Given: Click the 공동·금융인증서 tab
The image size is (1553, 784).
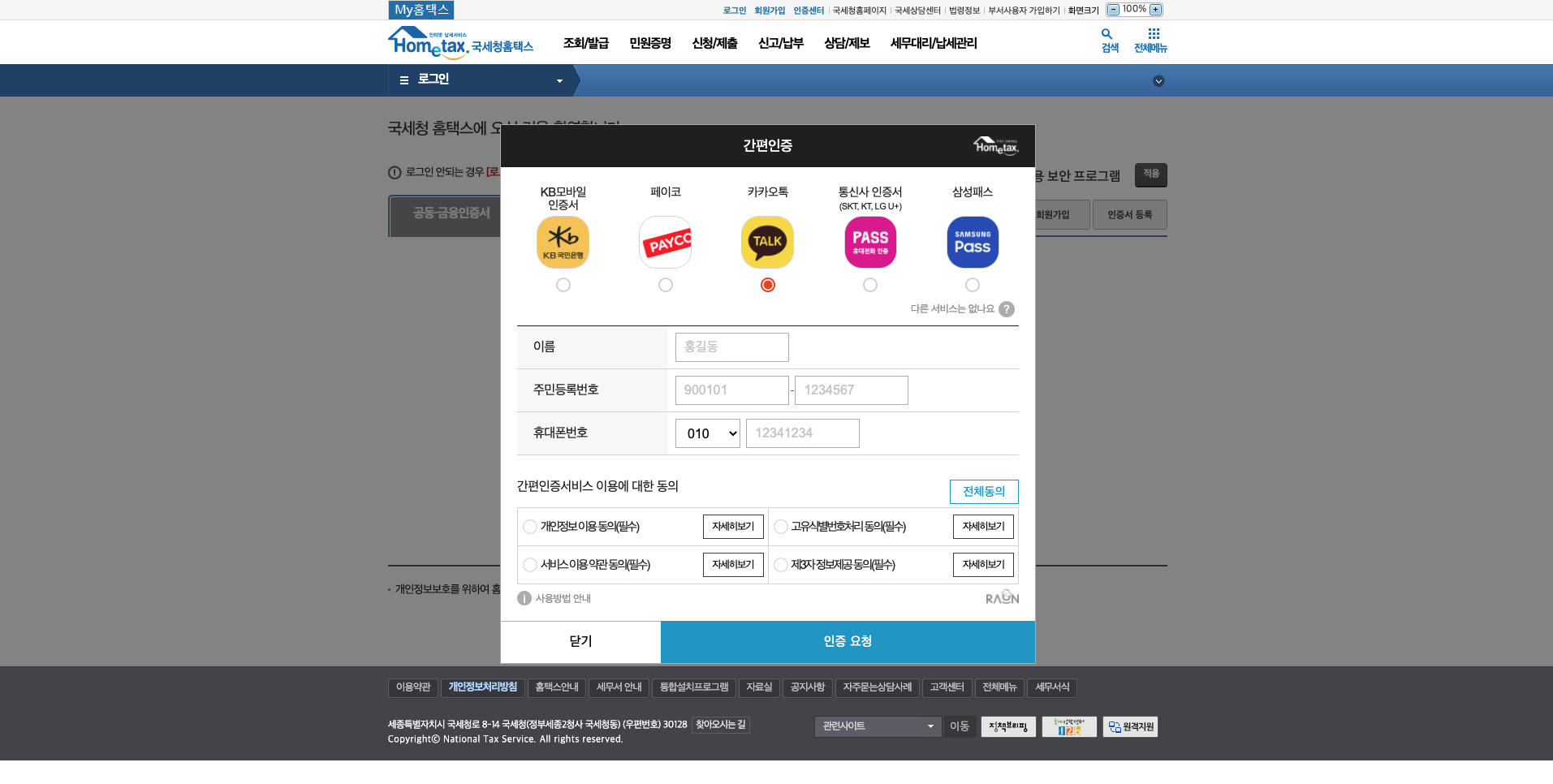Looking at the screenshot, I should 452,213.
